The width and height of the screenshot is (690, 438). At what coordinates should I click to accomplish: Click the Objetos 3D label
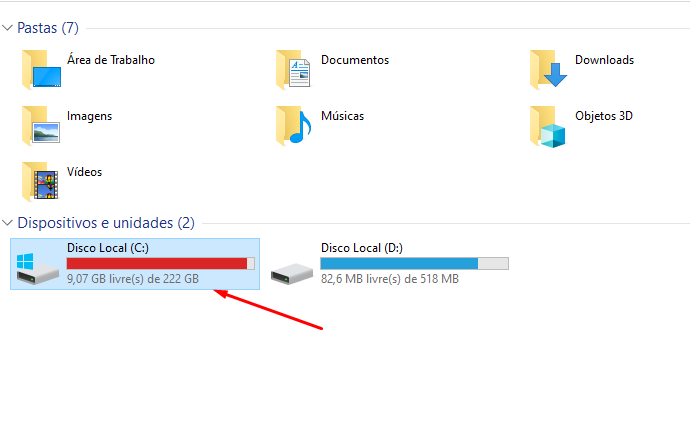pos(604,116)
